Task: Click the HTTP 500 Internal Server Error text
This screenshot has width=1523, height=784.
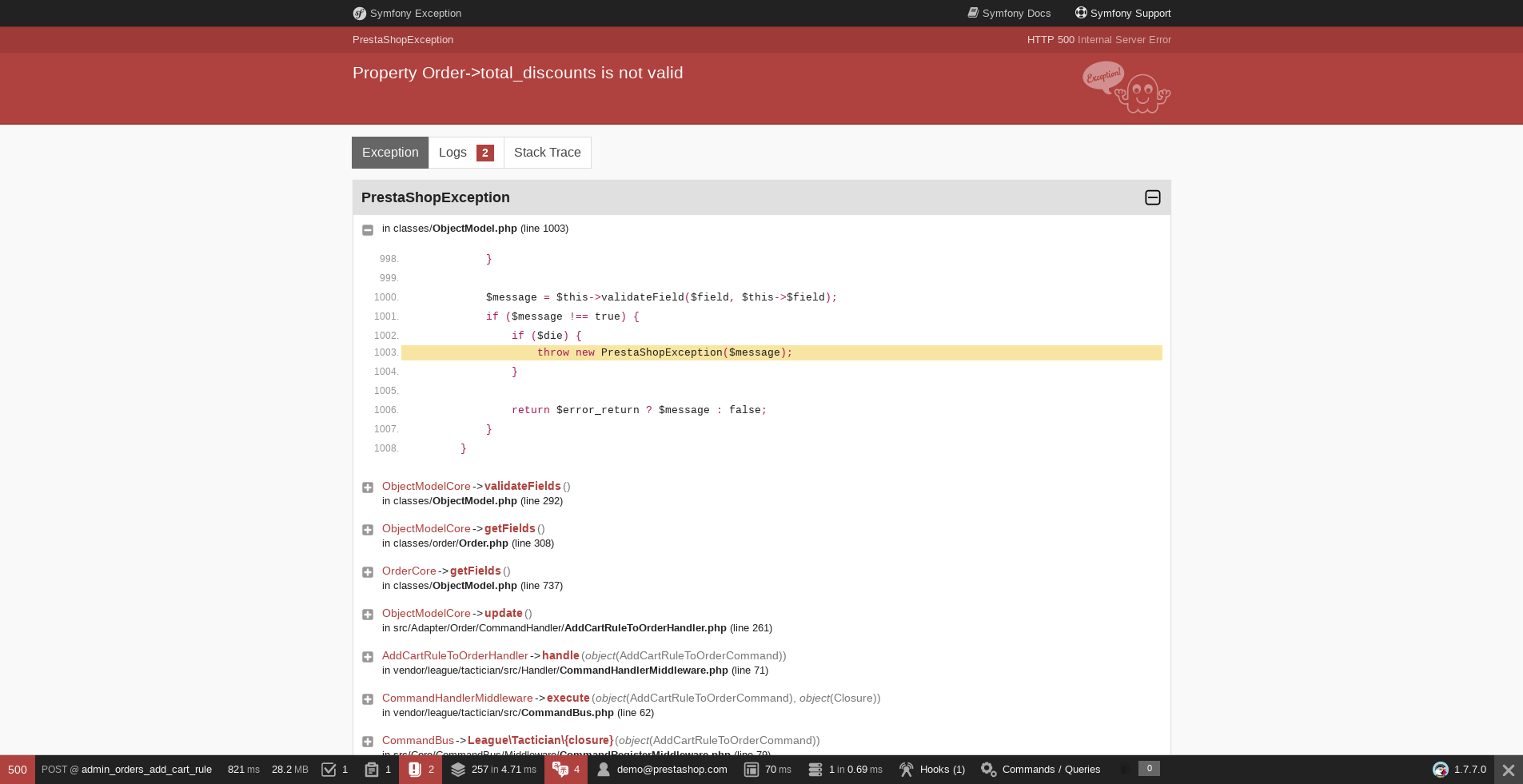Action: (x=1099, y=39)
